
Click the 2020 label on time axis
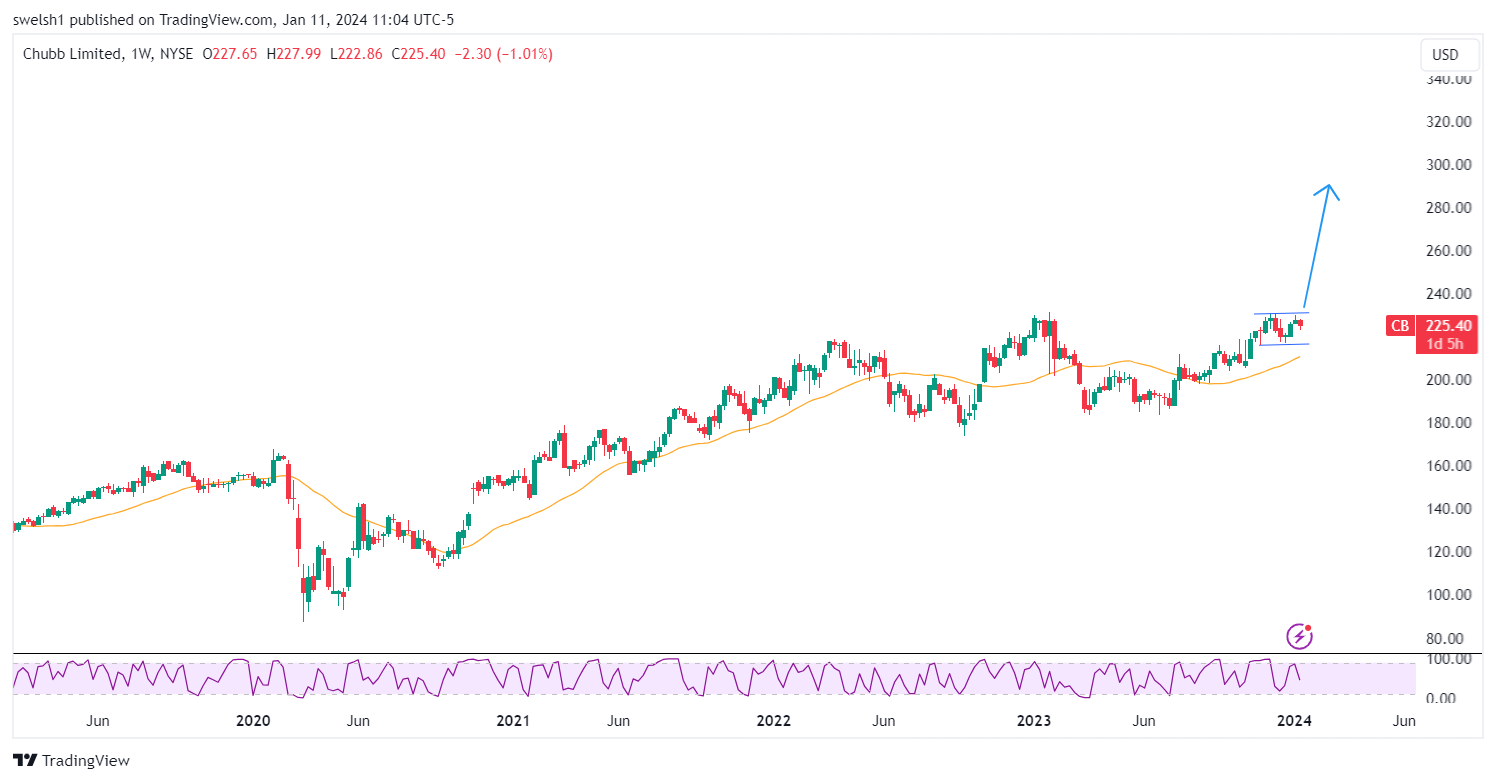(x=254, y=721)
